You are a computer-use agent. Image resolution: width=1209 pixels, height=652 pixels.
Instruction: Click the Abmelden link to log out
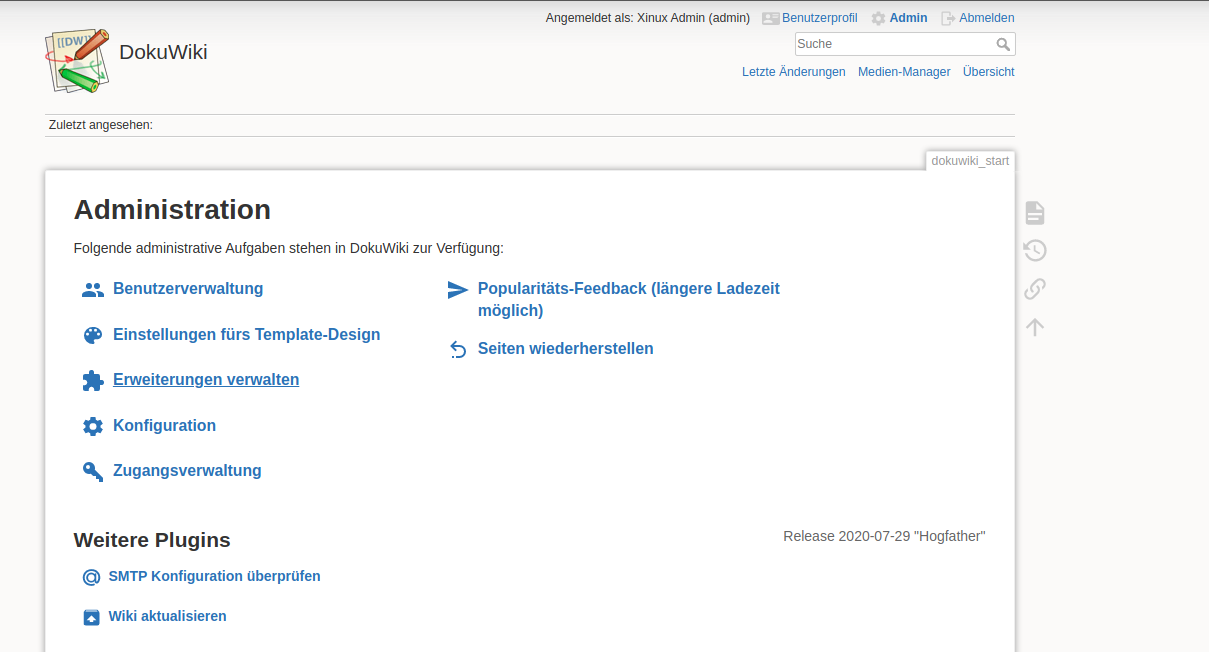[987, 17]
